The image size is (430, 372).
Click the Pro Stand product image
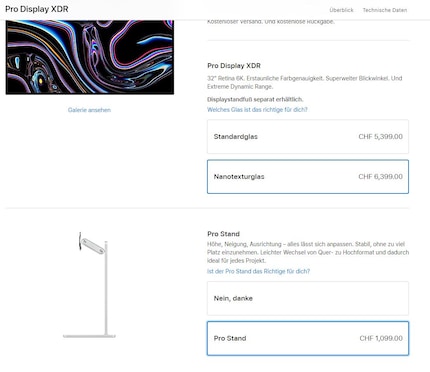pyautogui.click(x=89, y=285)
